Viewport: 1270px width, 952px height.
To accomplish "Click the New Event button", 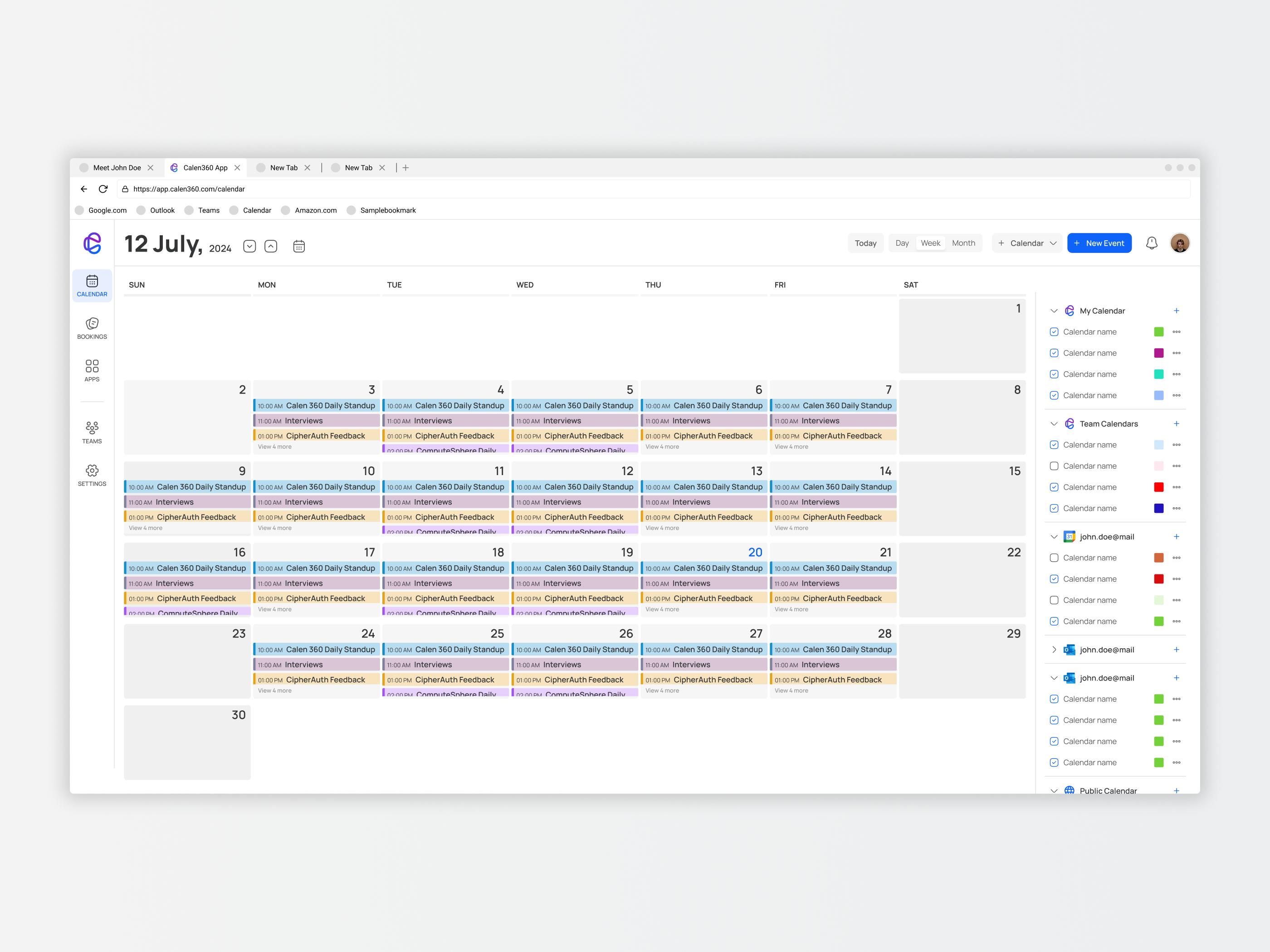I will pyautogui.click(x=1099, y=243).
